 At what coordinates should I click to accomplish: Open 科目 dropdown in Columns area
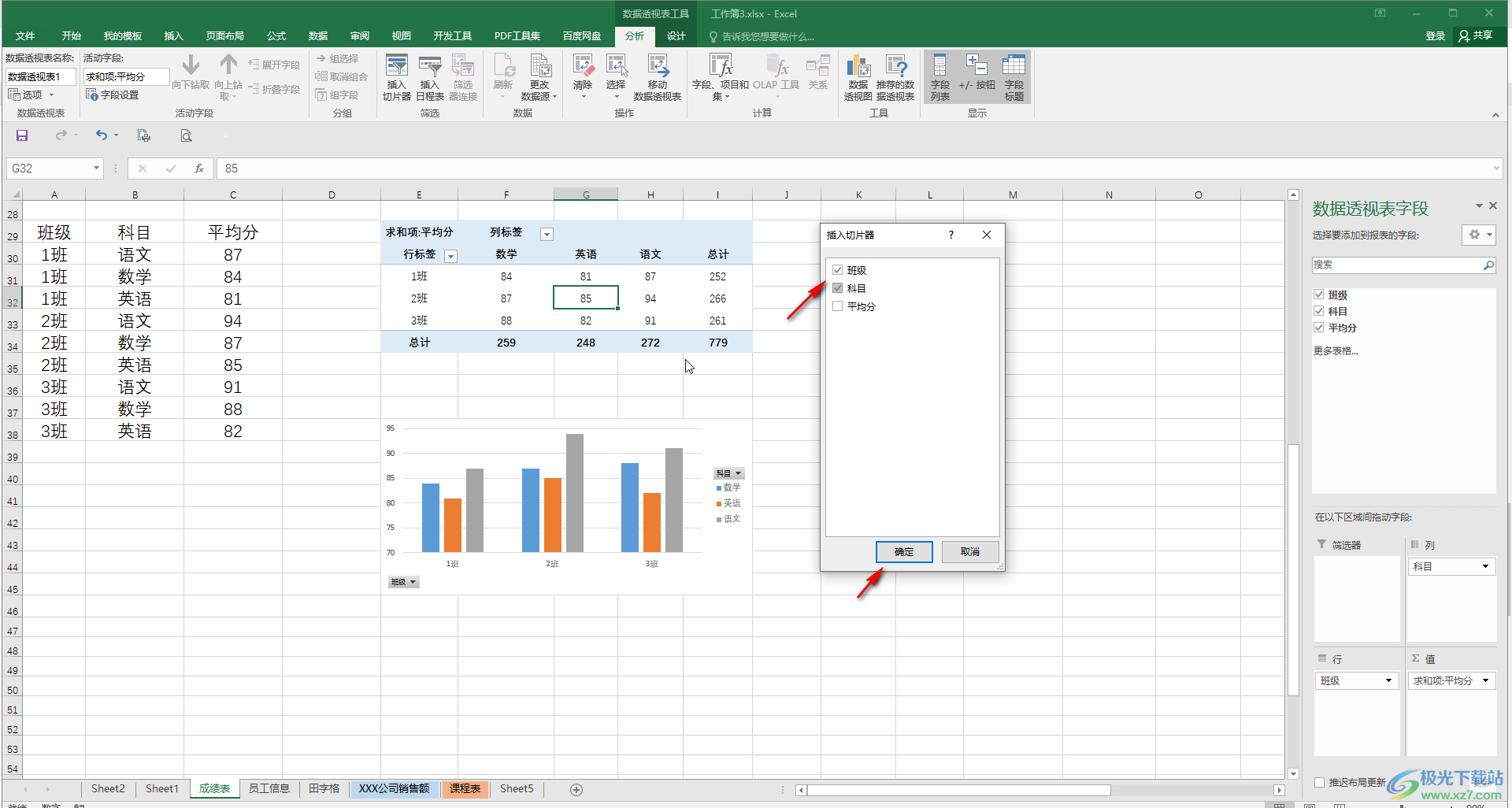point(1486,567)
